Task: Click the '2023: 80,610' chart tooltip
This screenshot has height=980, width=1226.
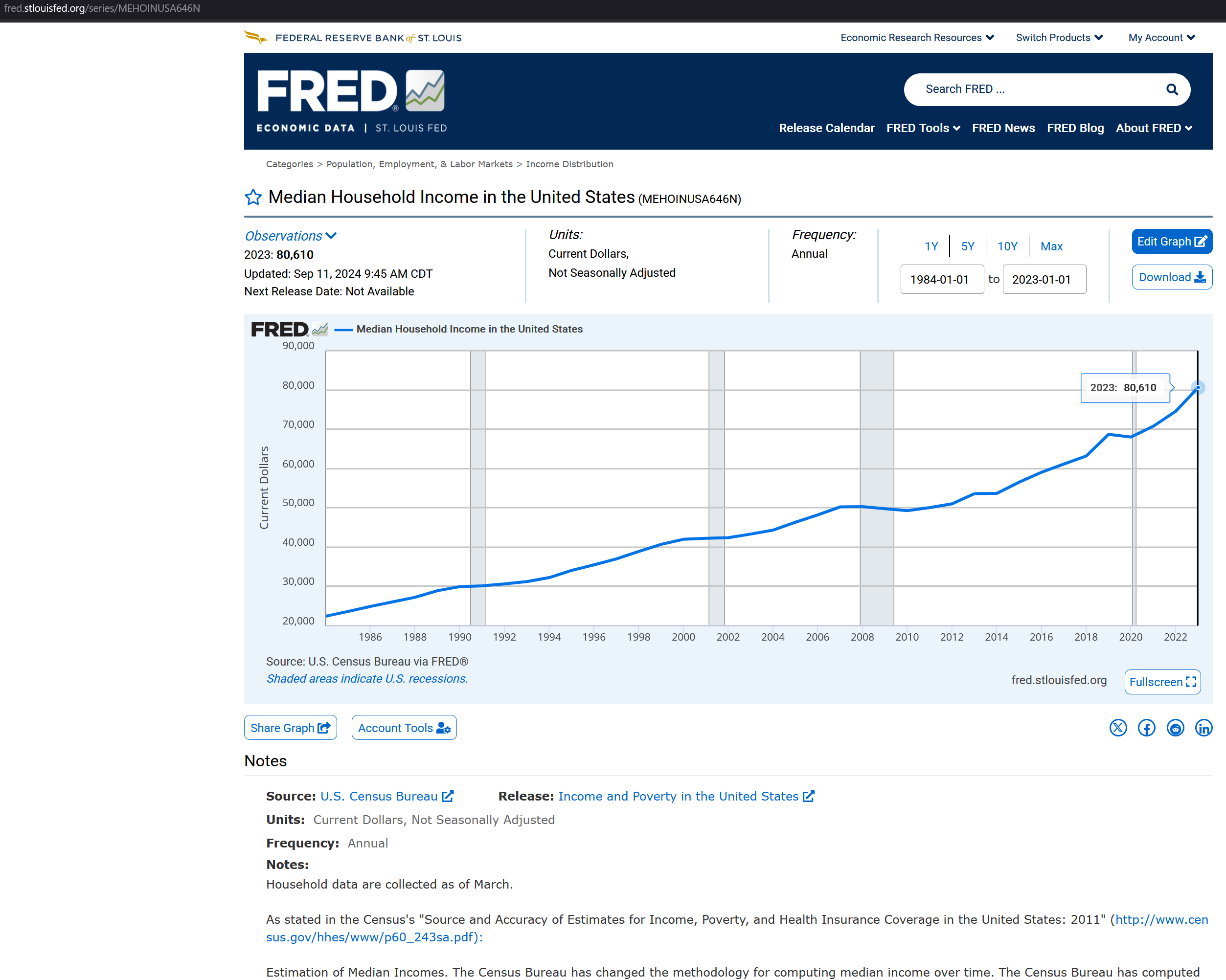Action: [x=1125, y=388]
